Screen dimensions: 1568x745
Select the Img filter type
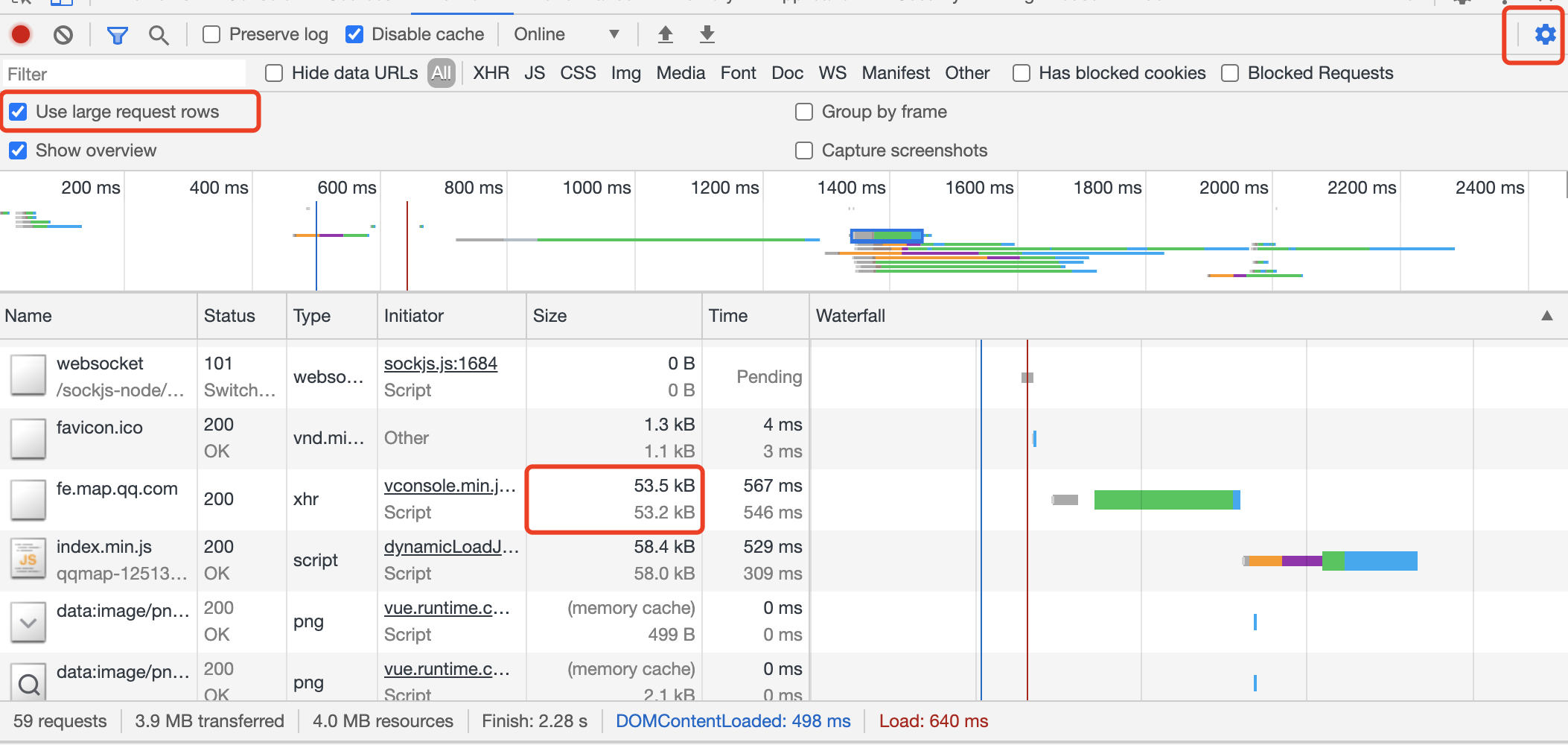pos(625,73)
